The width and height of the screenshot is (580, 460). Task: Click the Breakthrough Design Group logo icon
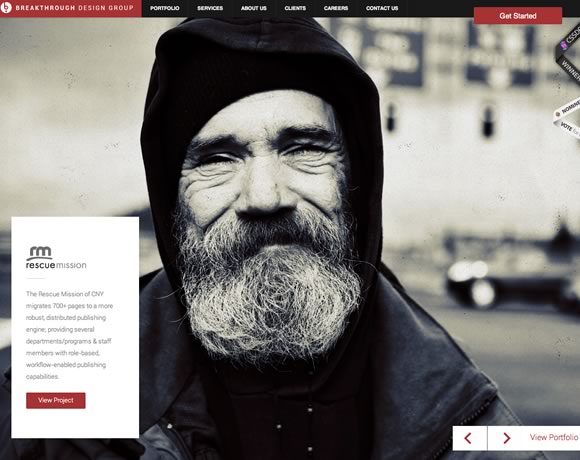pyautogui.click(x=6, y=7)
